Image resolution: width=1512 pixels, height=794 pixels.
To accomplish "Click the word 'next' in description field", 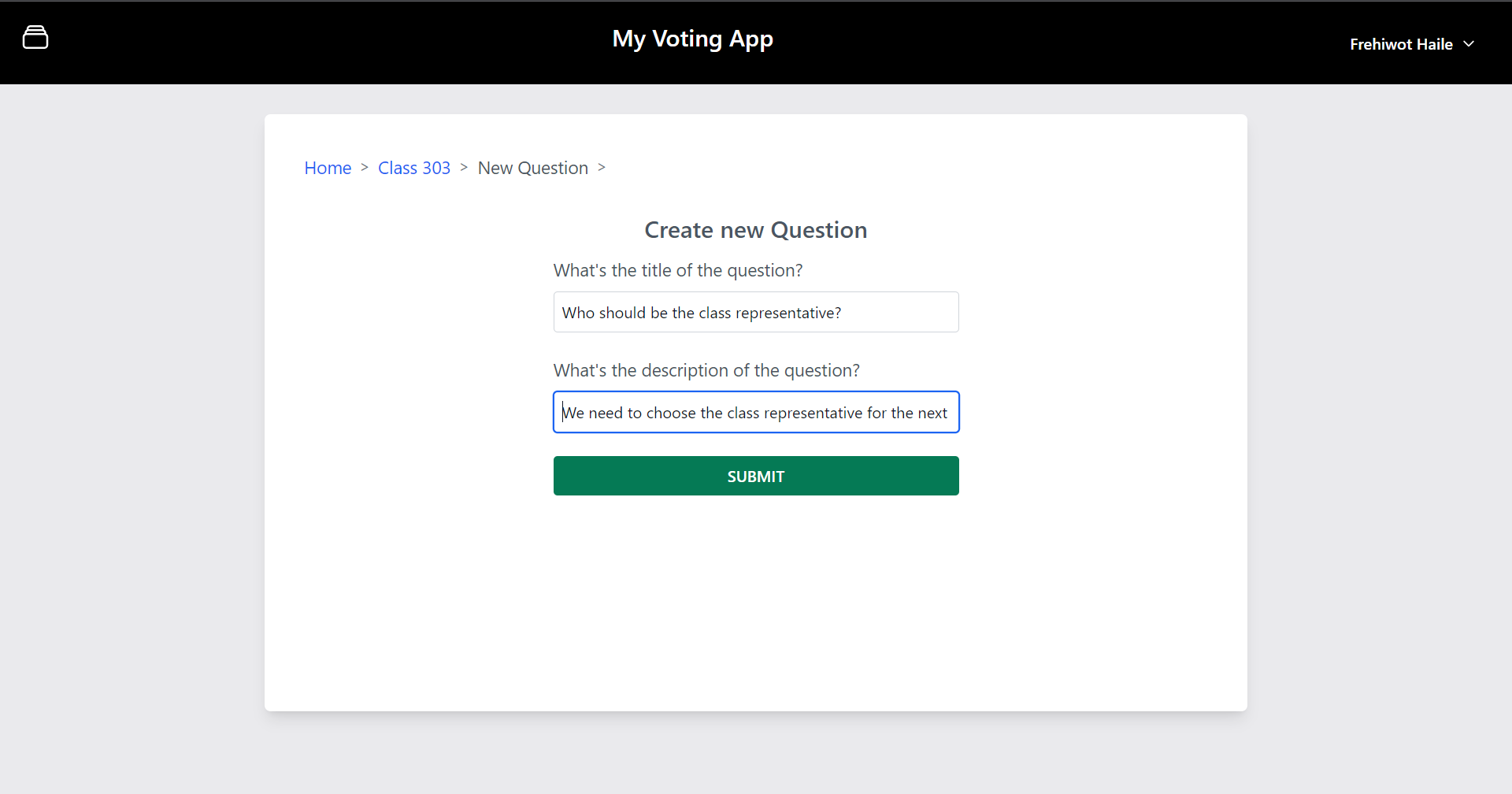I will [x=932, y=413].
